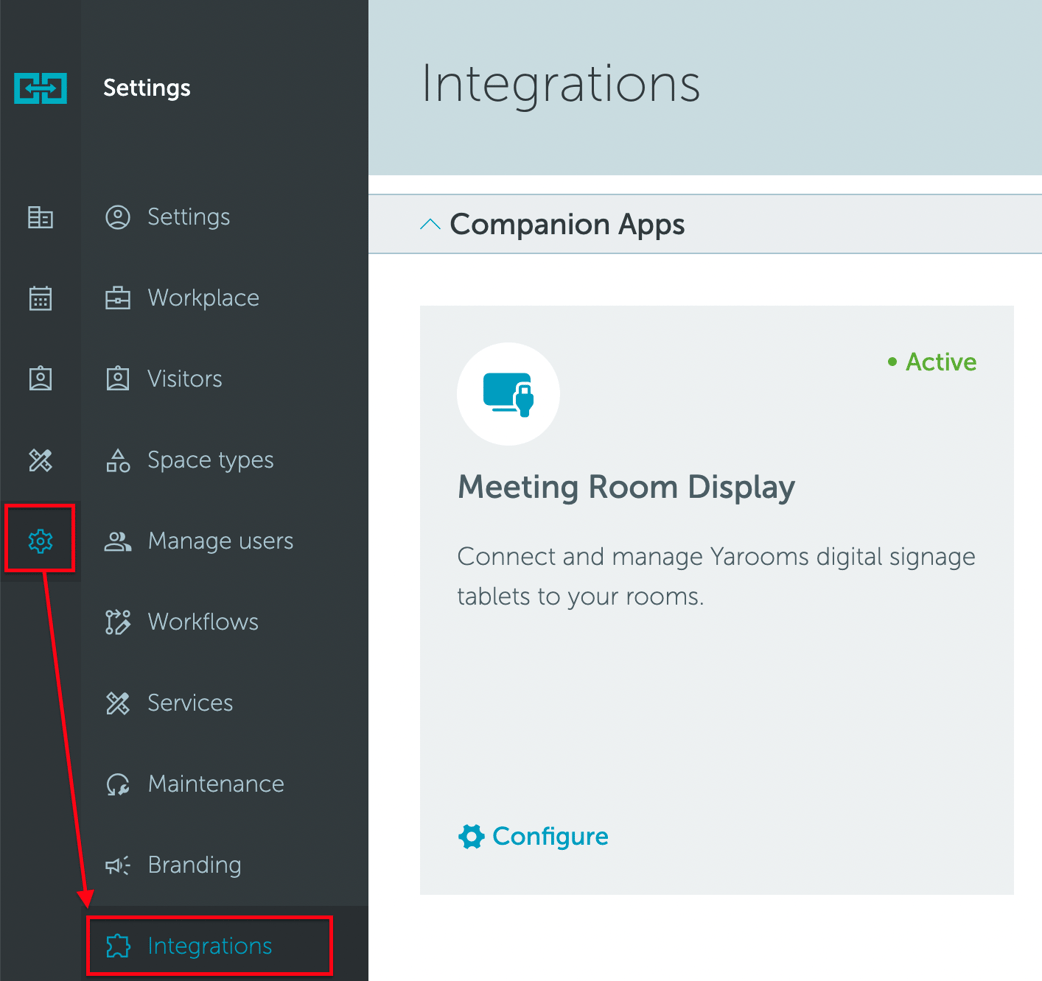1042x981 pixels.
Task: Select Integrations in the sidebar
Action: click(x=209, y=946)
